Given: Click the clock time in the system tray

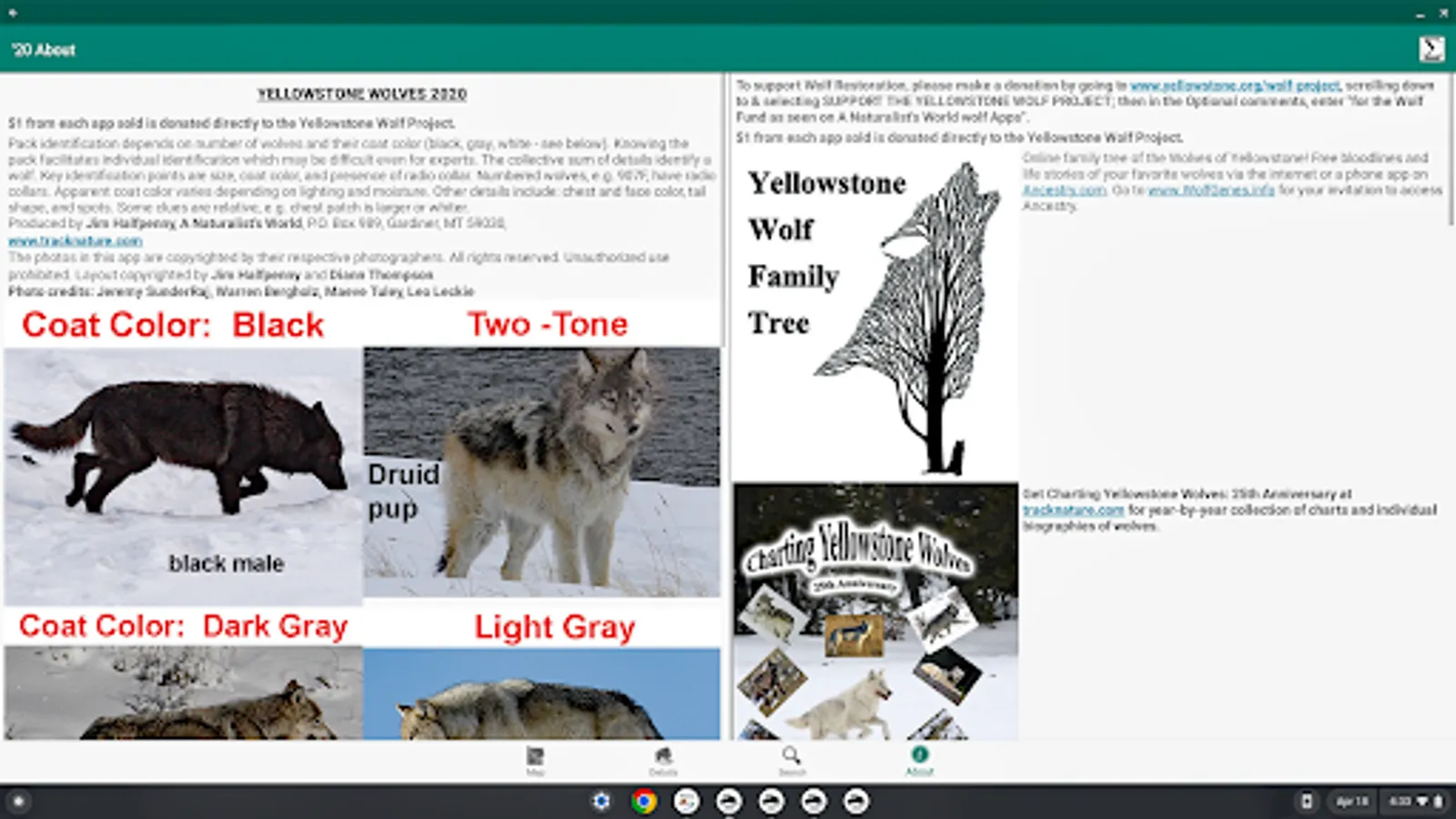Looking at the screenshot, I should (x=1400, y=801).
